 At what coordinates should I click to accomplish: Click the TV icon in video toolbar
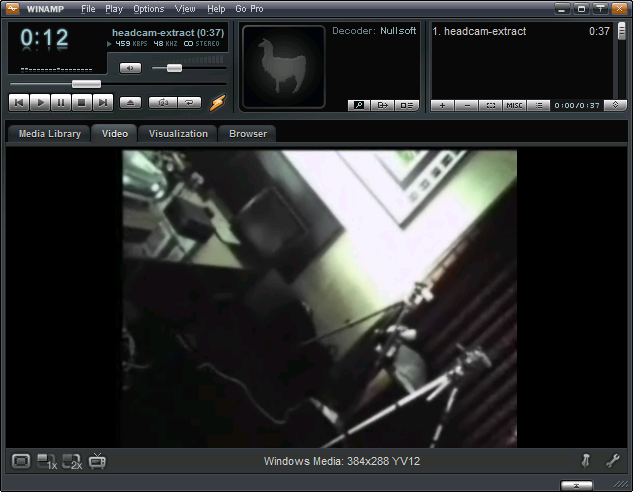click(97, 461)
